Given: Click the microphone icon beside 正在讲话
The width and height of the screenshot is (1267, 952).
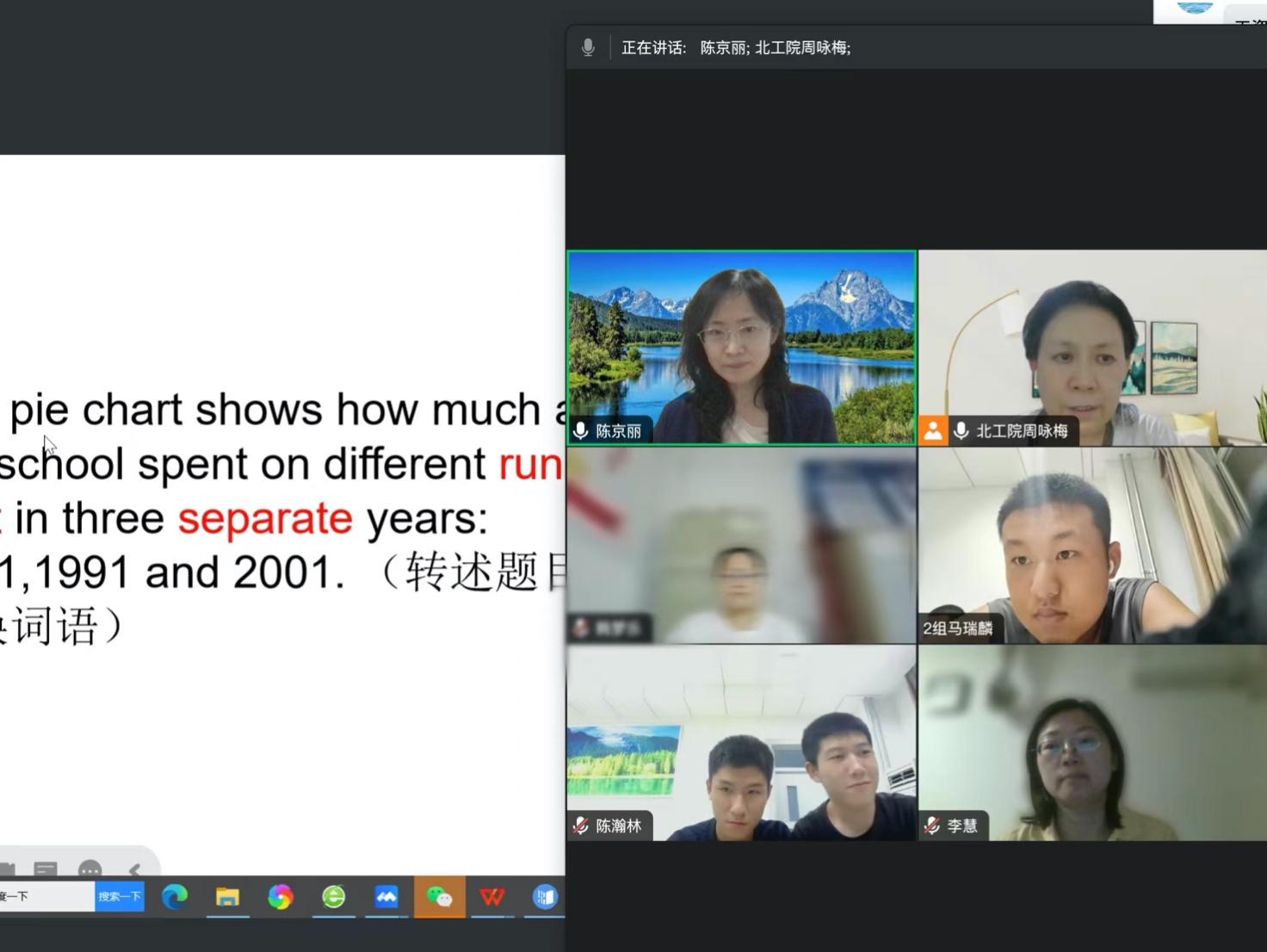Looking at the screenshot, I should [588, 47].
